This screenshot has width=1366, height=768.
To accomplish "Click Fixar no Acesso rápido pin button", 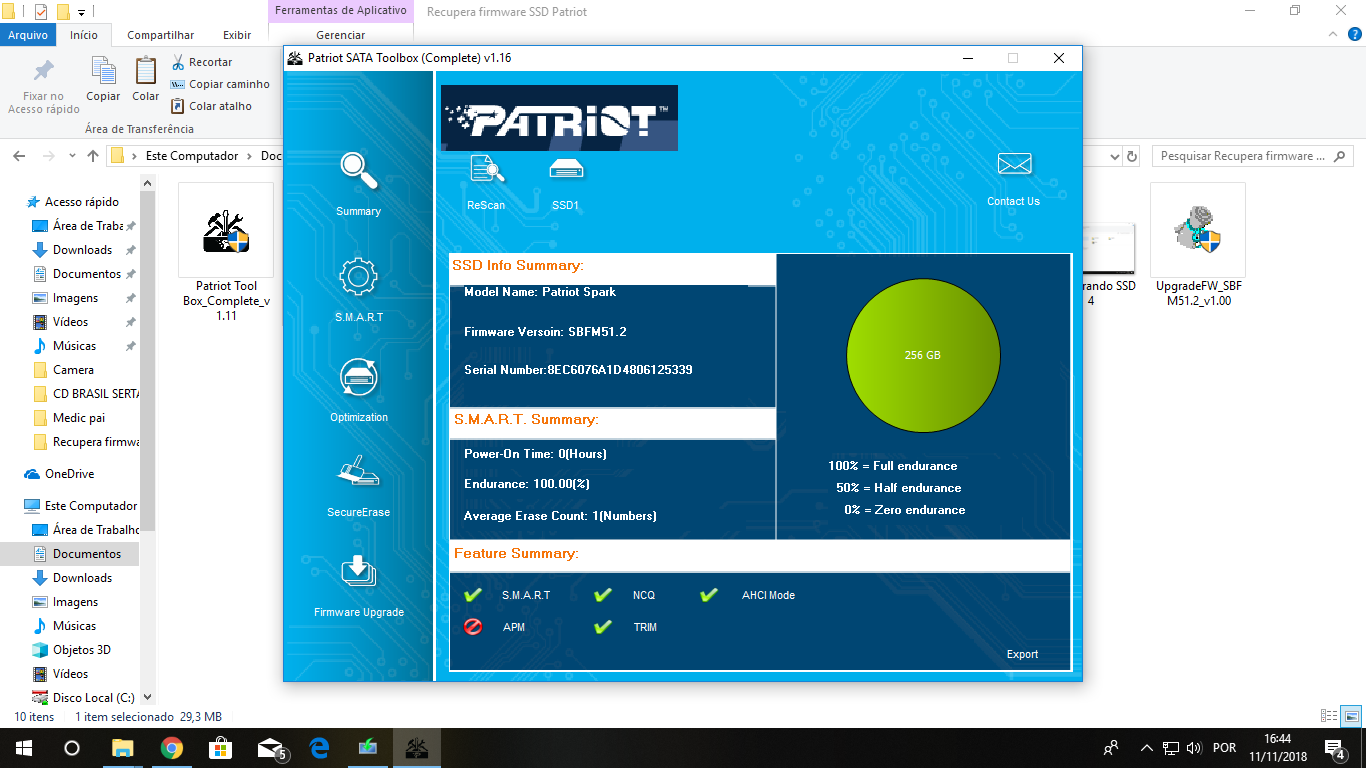I will [43, 86].
